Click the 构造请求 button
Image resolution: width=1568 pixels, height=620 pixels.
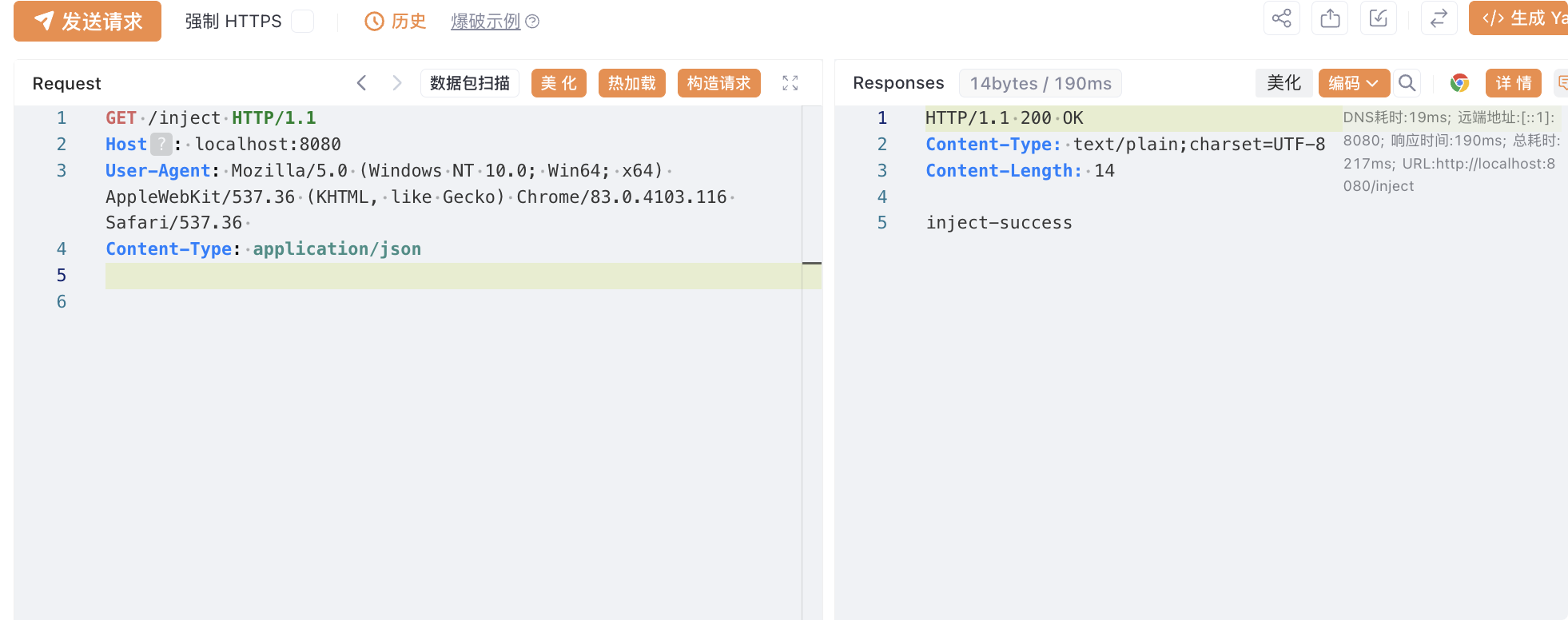point(719,83)
